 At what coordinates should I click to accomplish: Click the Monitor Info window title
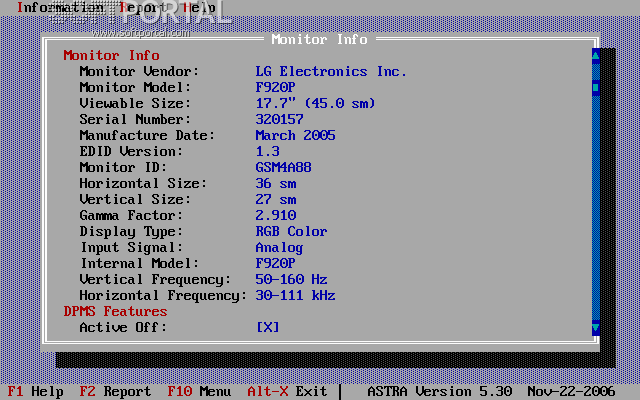coord(319,40)
